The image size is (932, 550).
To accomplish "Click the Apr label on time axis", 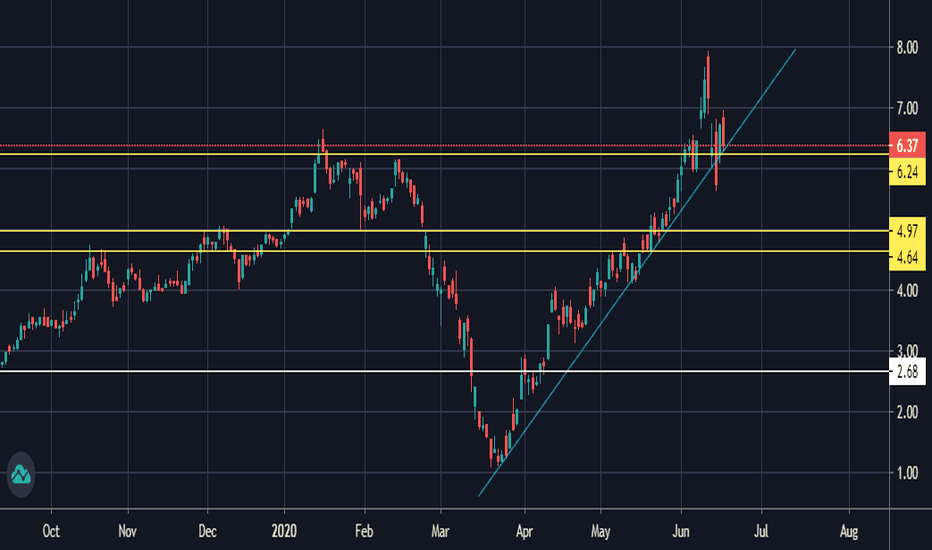I will [524, 531].
